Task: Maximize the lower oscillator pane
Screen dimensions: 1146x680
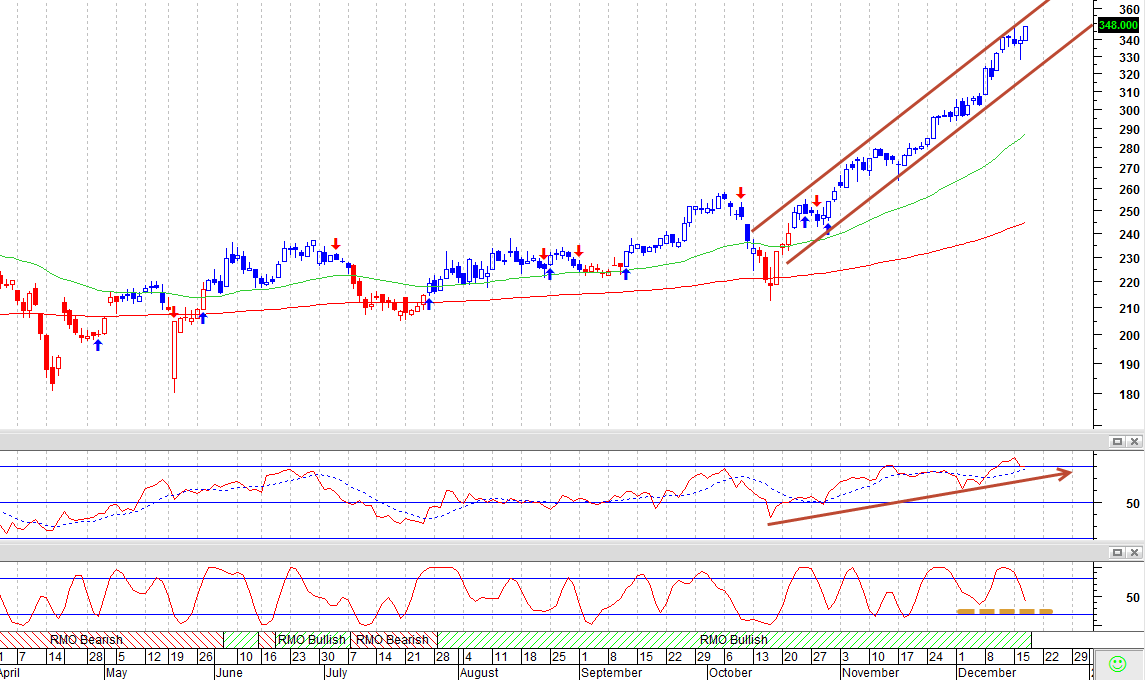Action: [x=1117, y=552]
